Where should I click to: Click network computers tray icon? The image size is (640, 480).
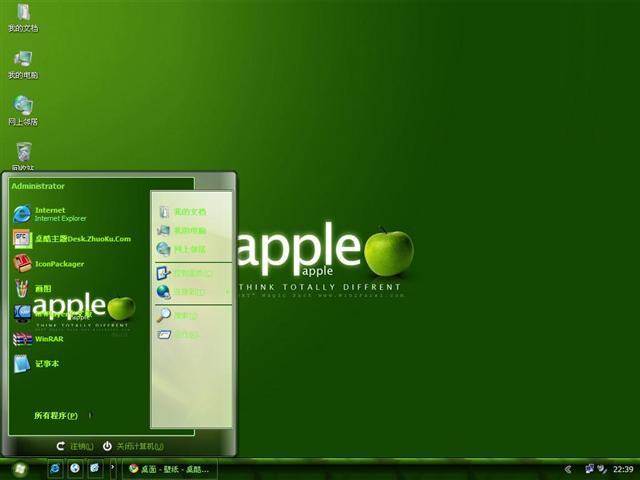(x=589, y=469)
